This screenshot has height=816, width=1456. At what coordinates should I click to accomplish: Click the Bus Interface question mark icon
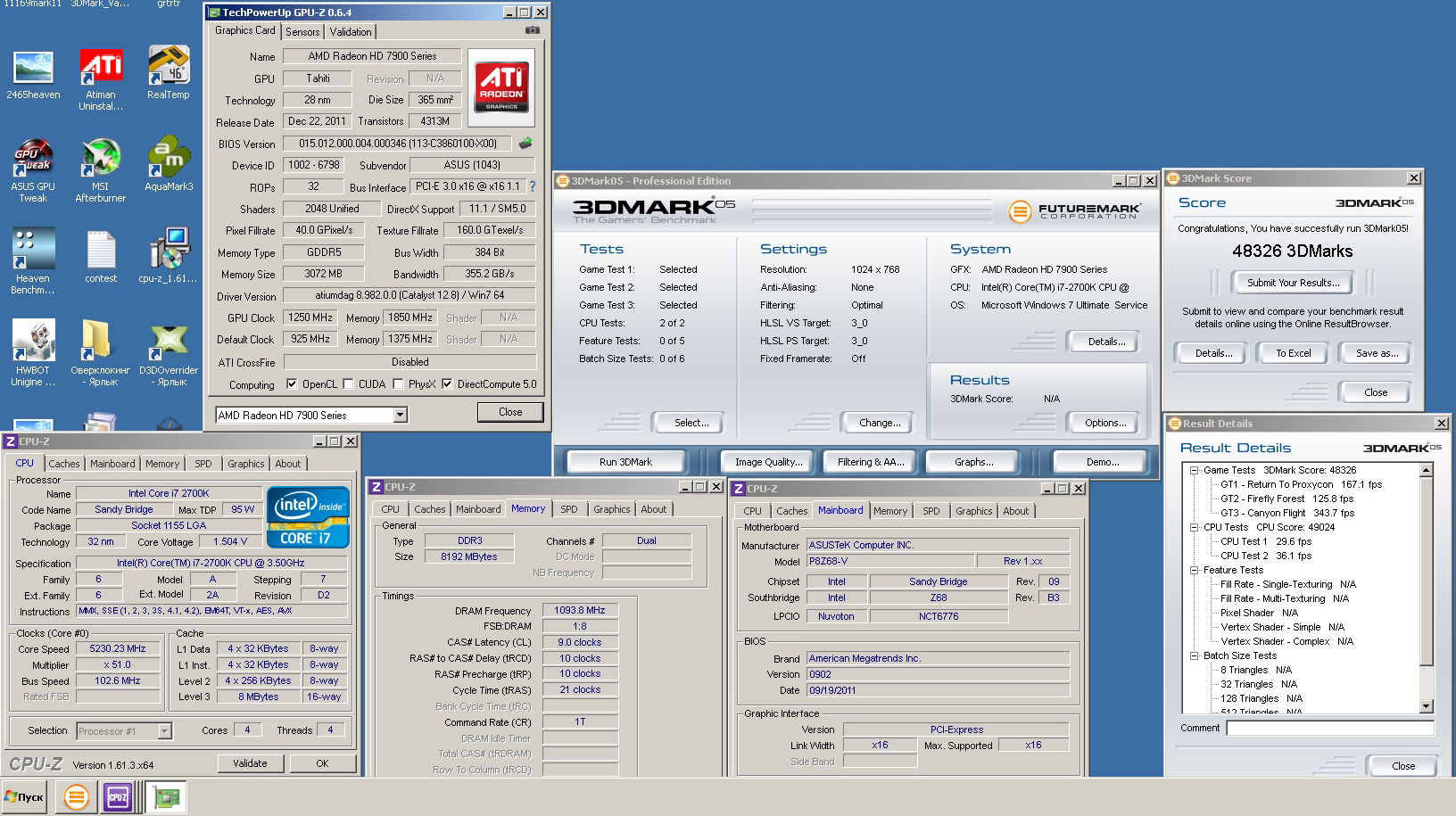533,186
